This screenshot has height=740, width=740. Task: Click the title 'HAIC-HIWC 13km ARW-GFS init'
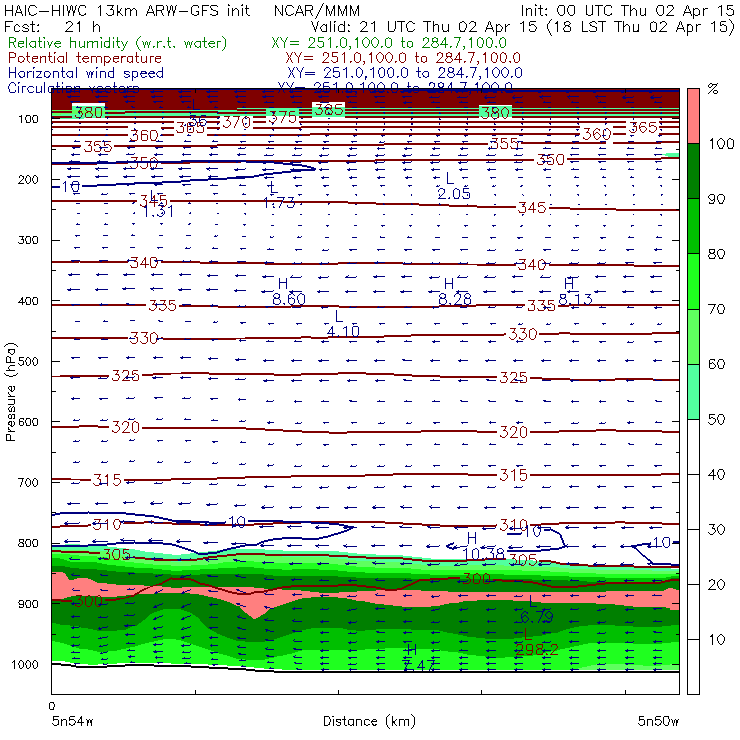coord(127,10)
